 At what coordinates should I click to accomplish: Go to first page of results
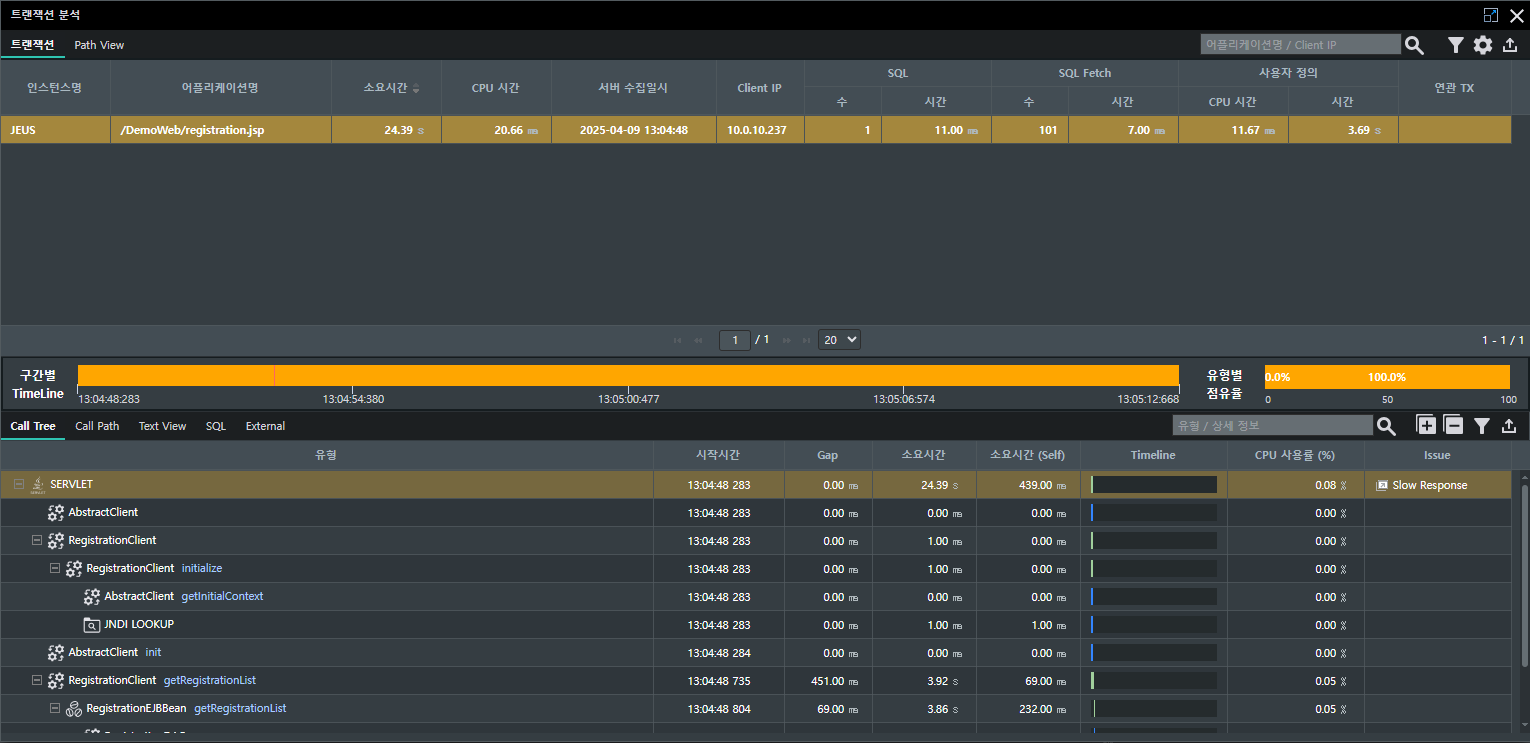tap(678, 340)
